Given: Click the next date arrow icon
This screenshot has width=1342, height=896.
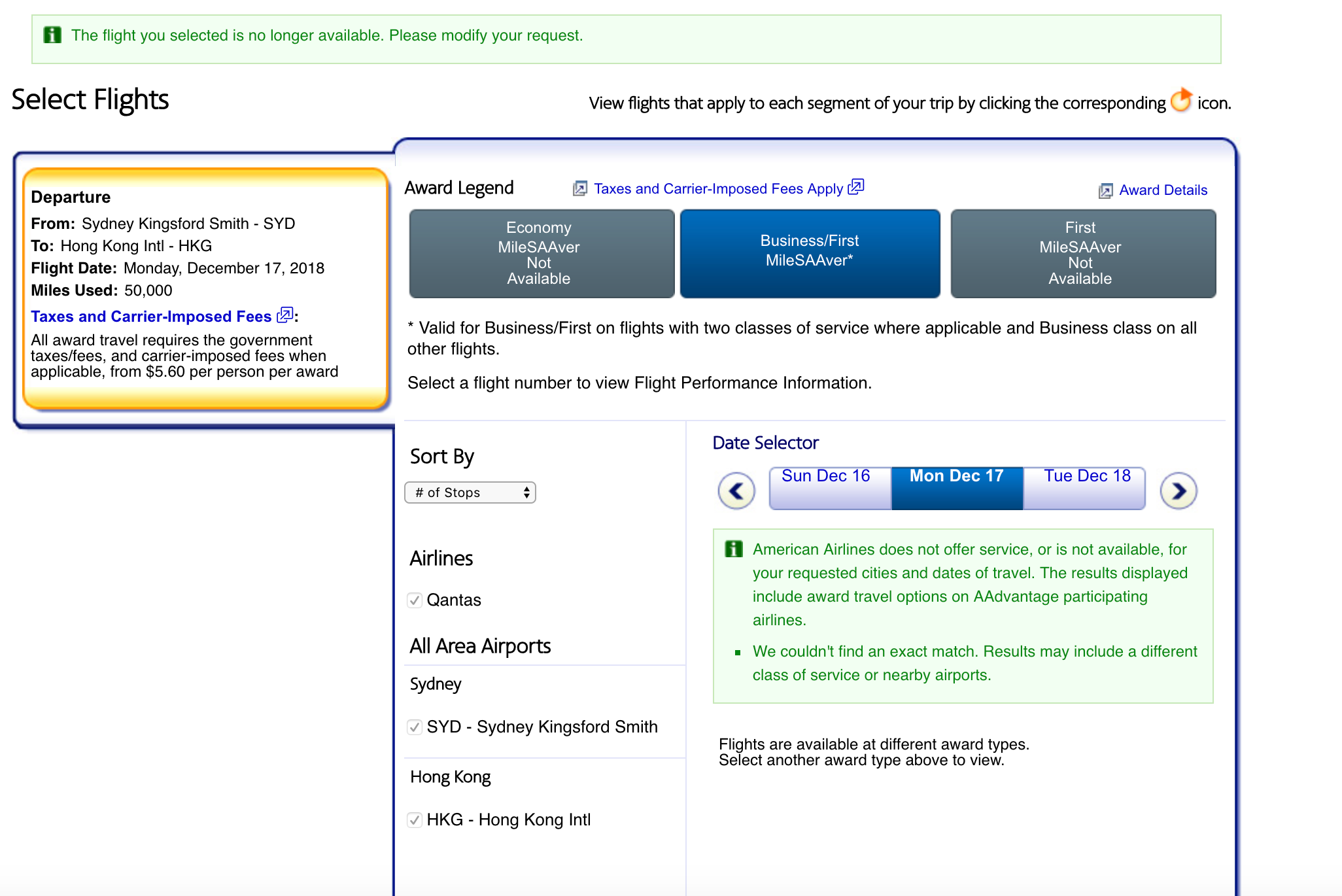Looking at the screenshot, I should (x=1179, y=491).
